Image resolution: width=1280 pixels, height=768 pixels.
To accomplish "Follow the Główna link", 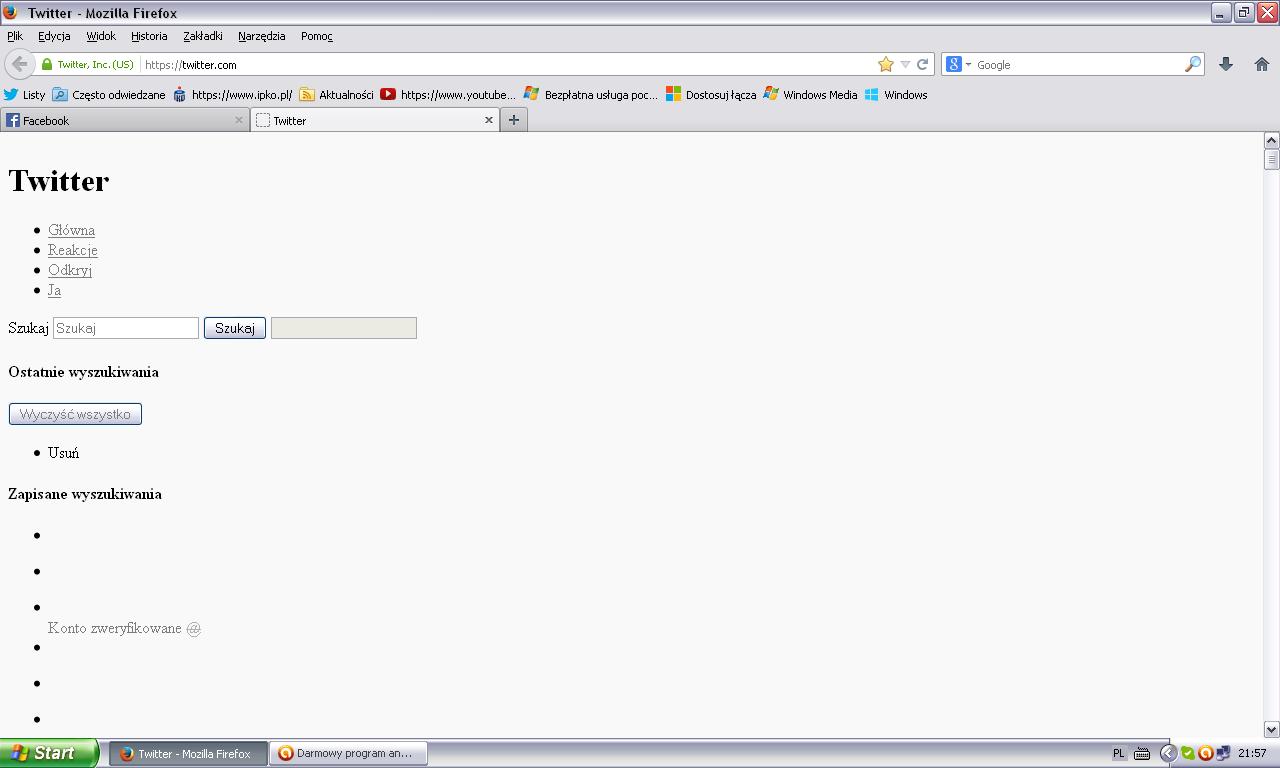I will [x=71, y=230].
